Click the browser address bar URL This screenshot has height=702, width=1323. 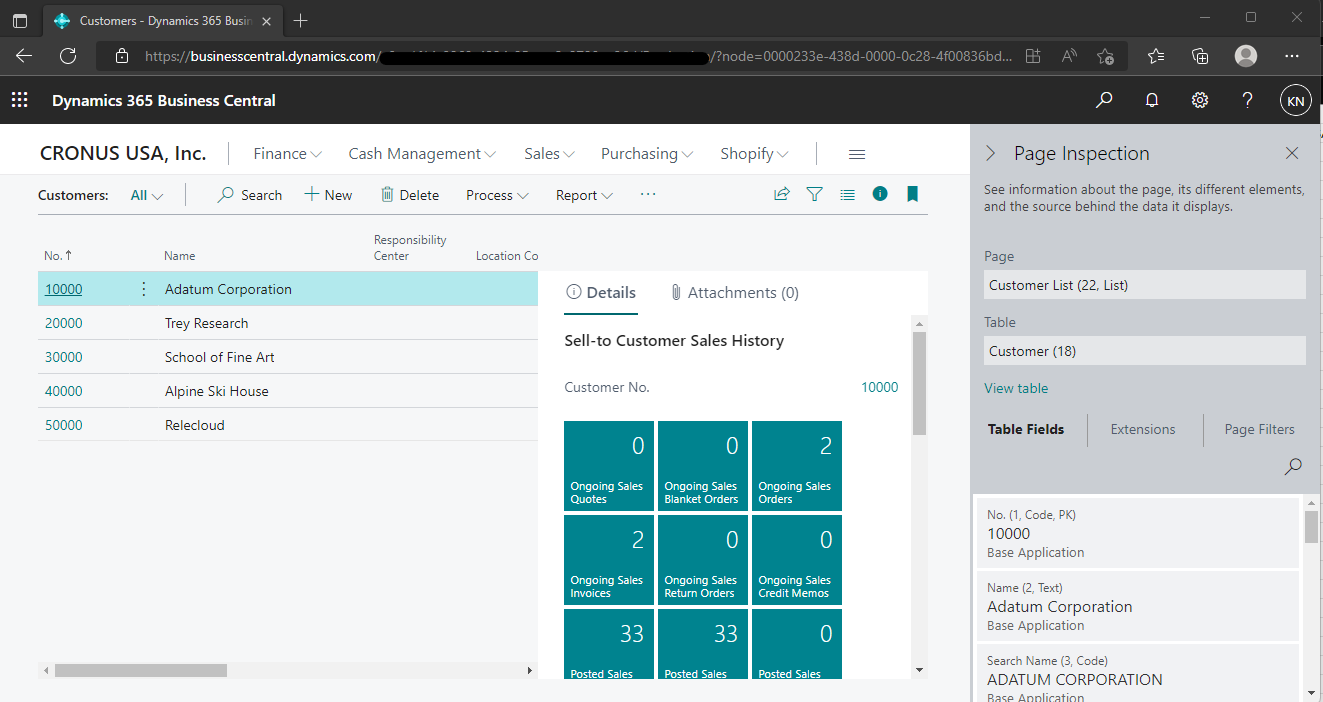(x=578, y=56)
